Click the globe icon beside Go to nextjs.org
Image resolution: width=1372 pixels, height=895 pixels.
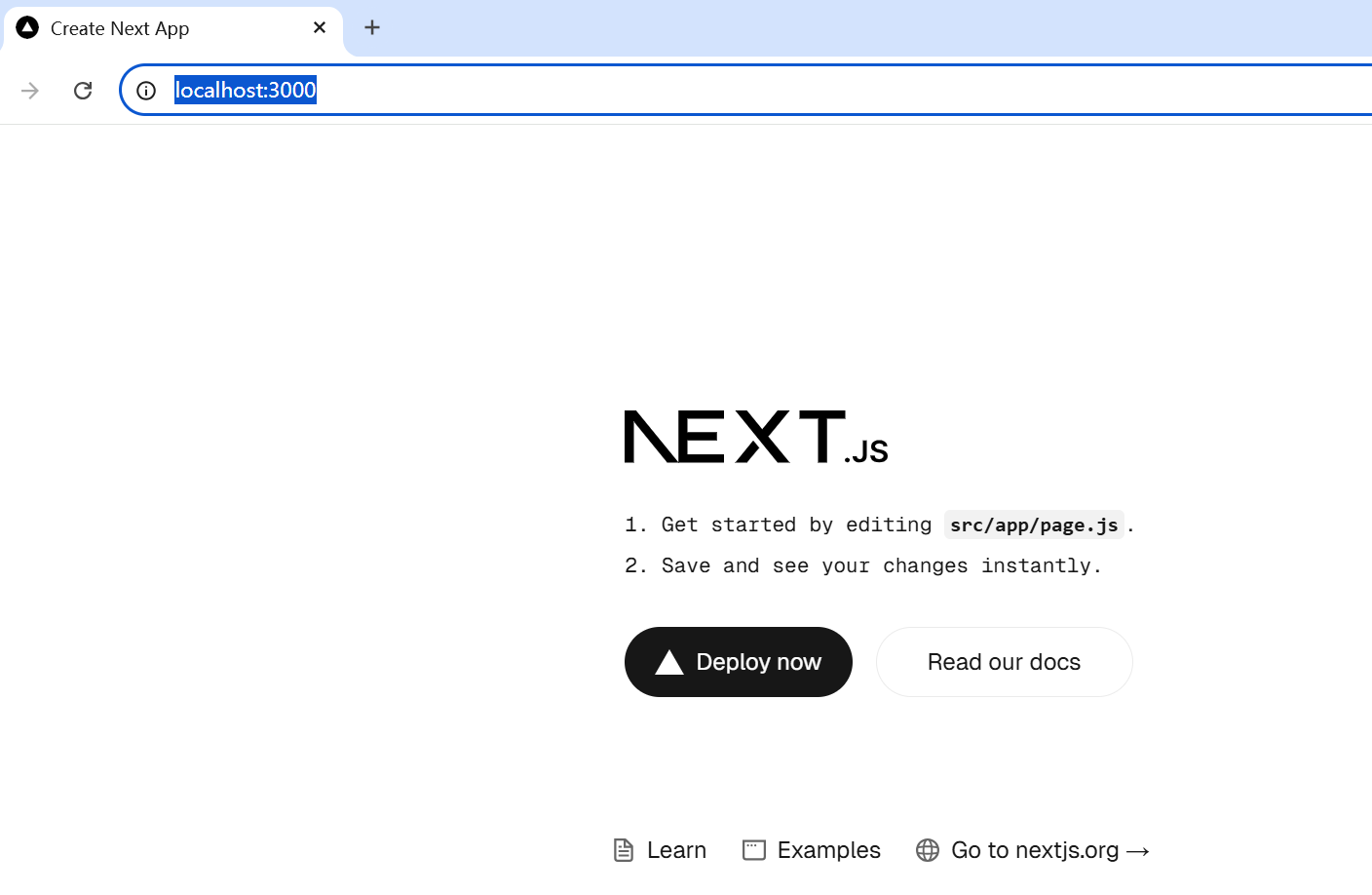(x=928, y=850)
